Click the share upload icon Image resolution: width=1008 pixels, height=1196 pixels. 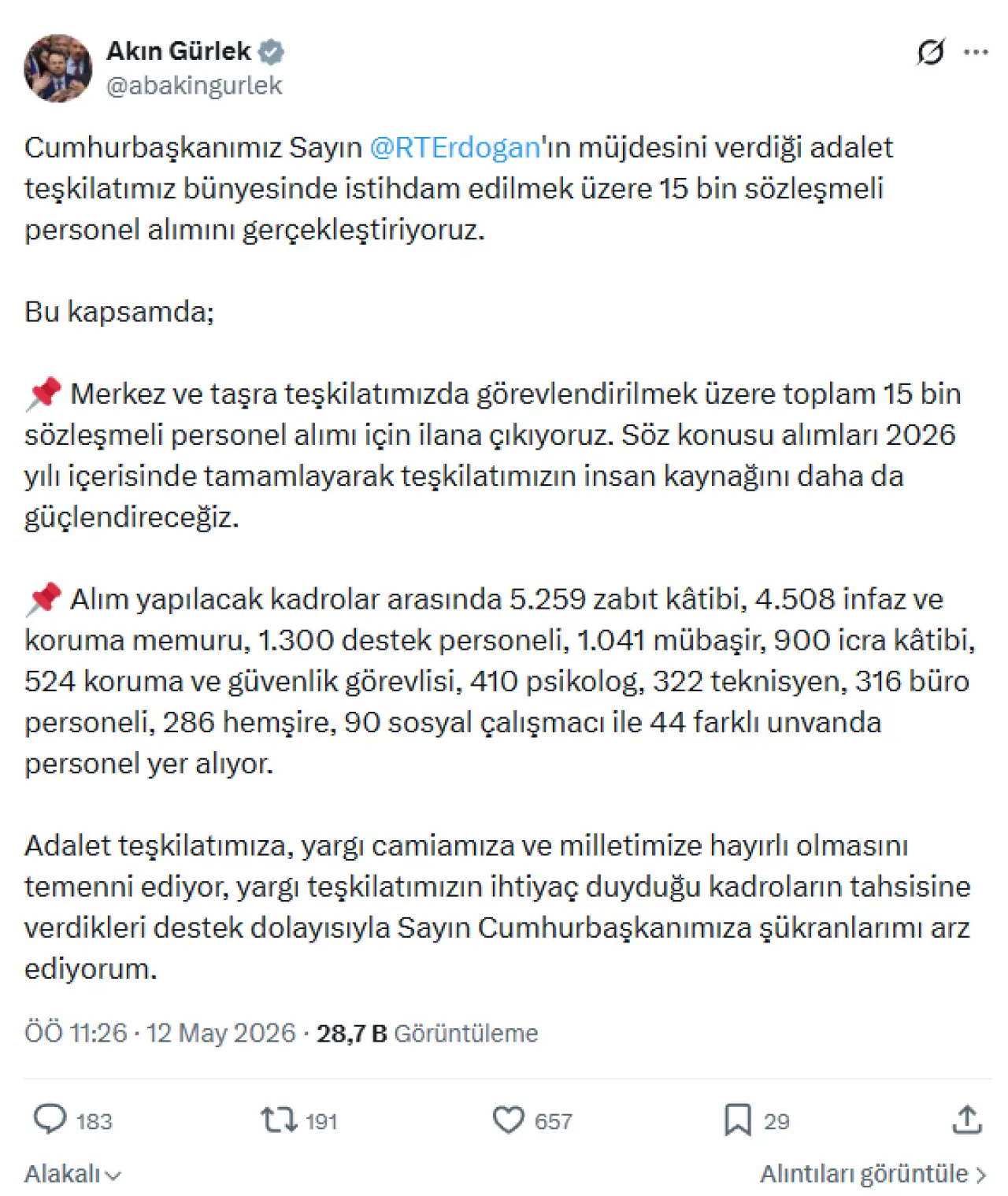tap(966, 1120)
